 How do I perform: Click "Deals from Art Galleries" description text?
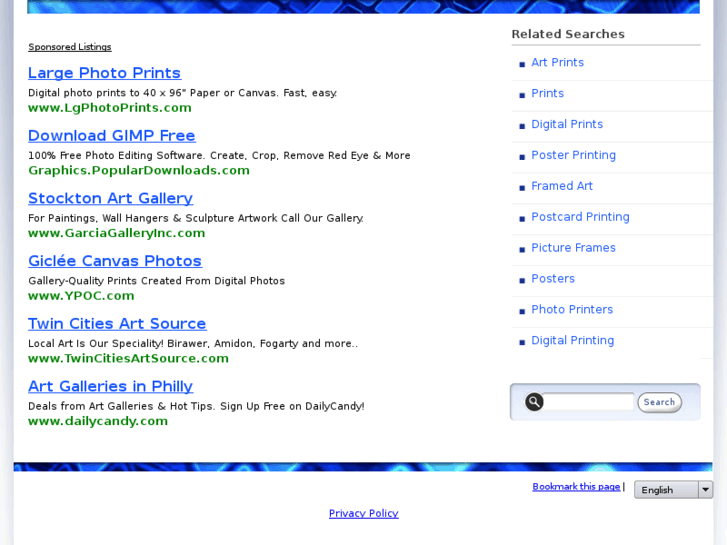click(x=196, y=406)
